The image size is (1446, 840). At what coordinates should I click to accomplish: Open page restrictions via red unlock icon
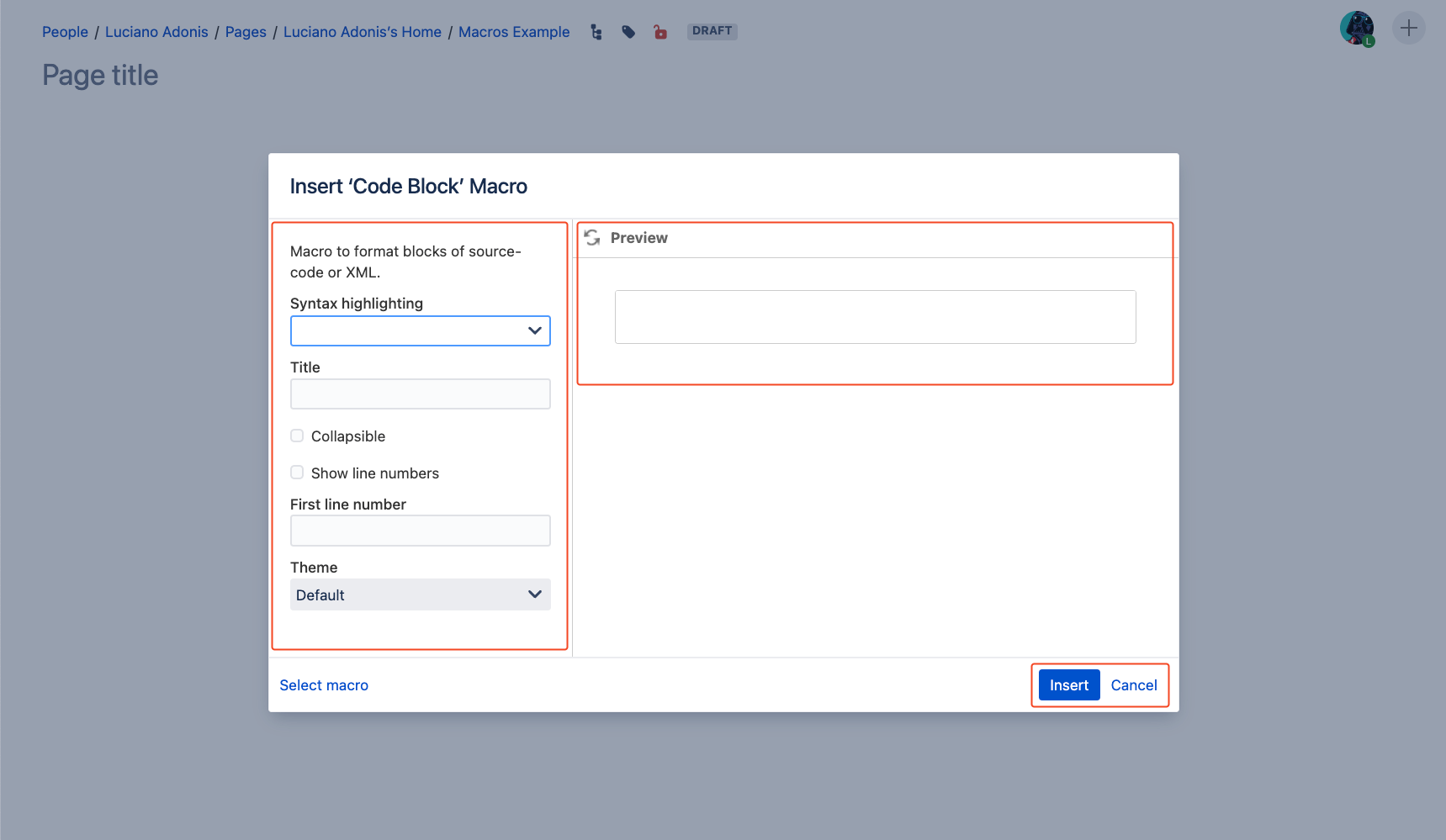click(x=660, y=32)
